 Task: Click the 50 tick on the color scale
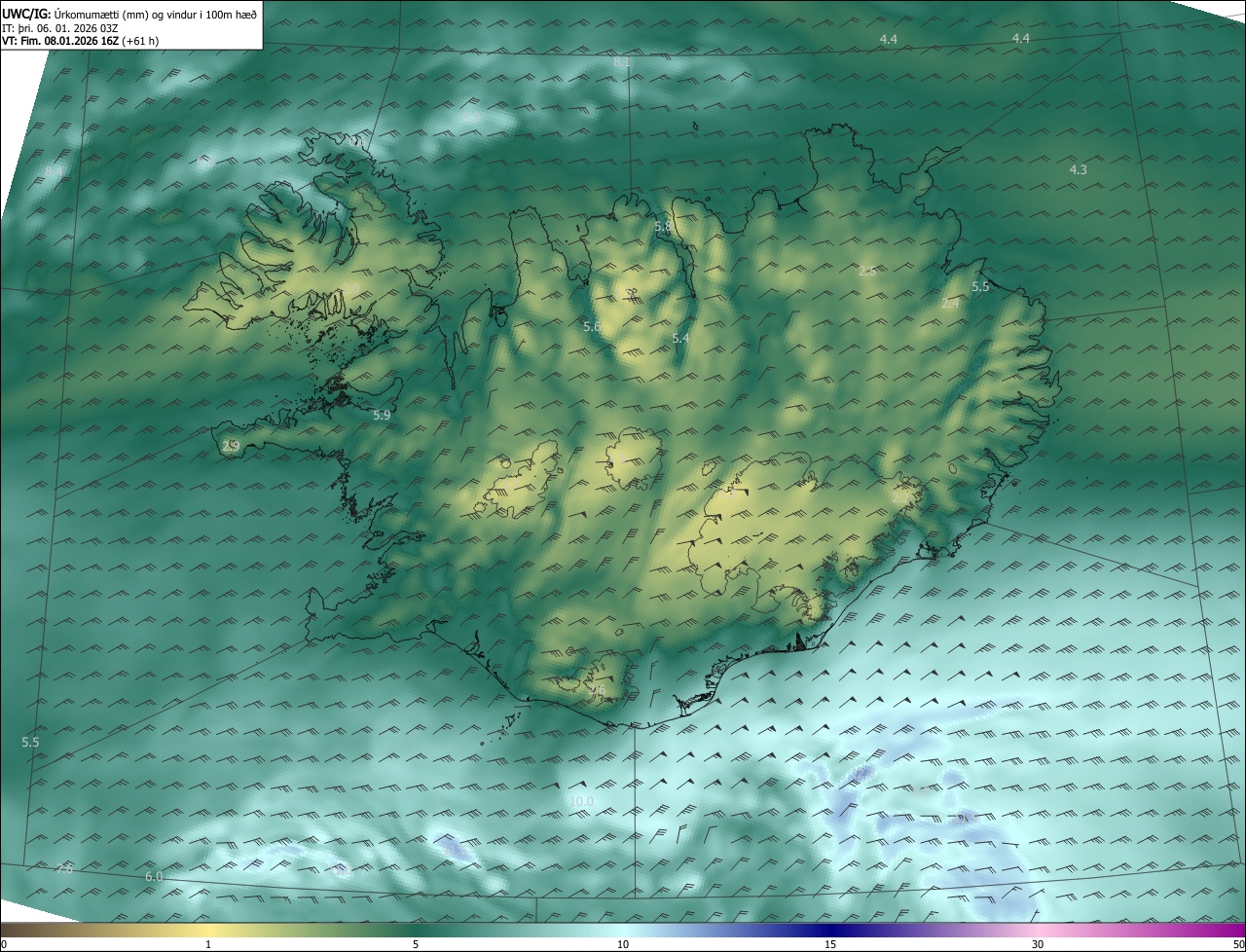1239,944
